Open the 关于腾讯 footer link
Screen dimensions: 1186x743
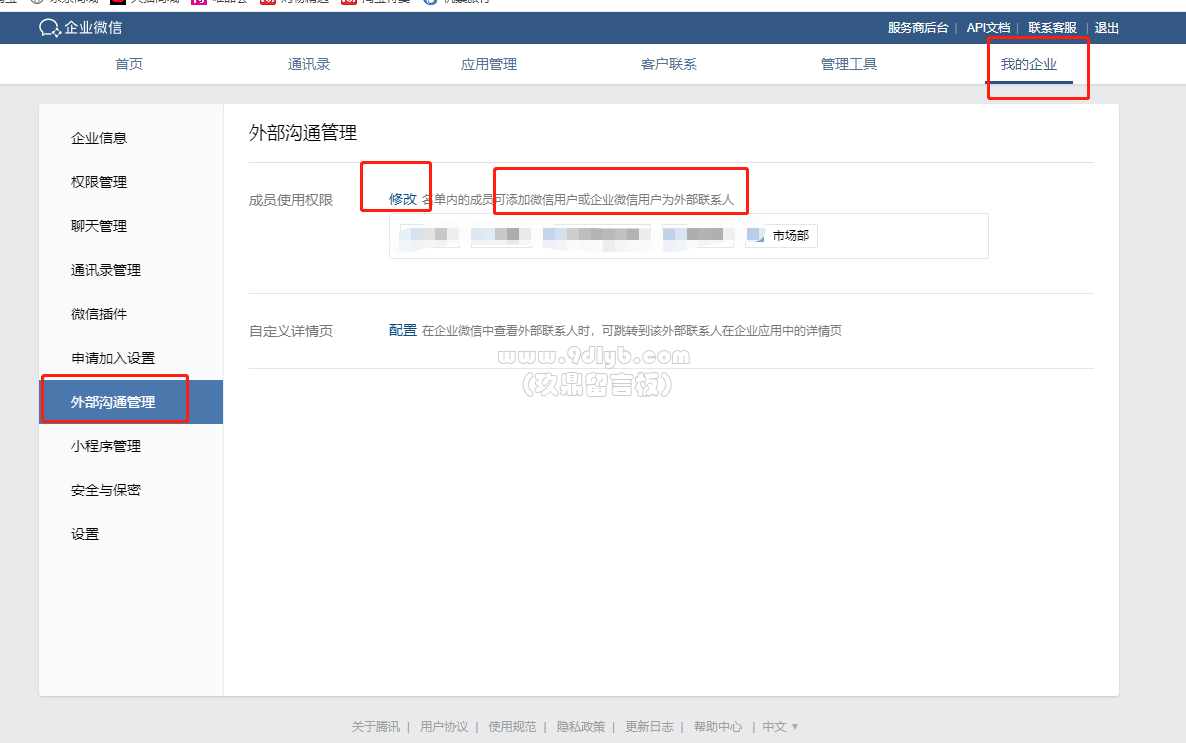[376, 726]
